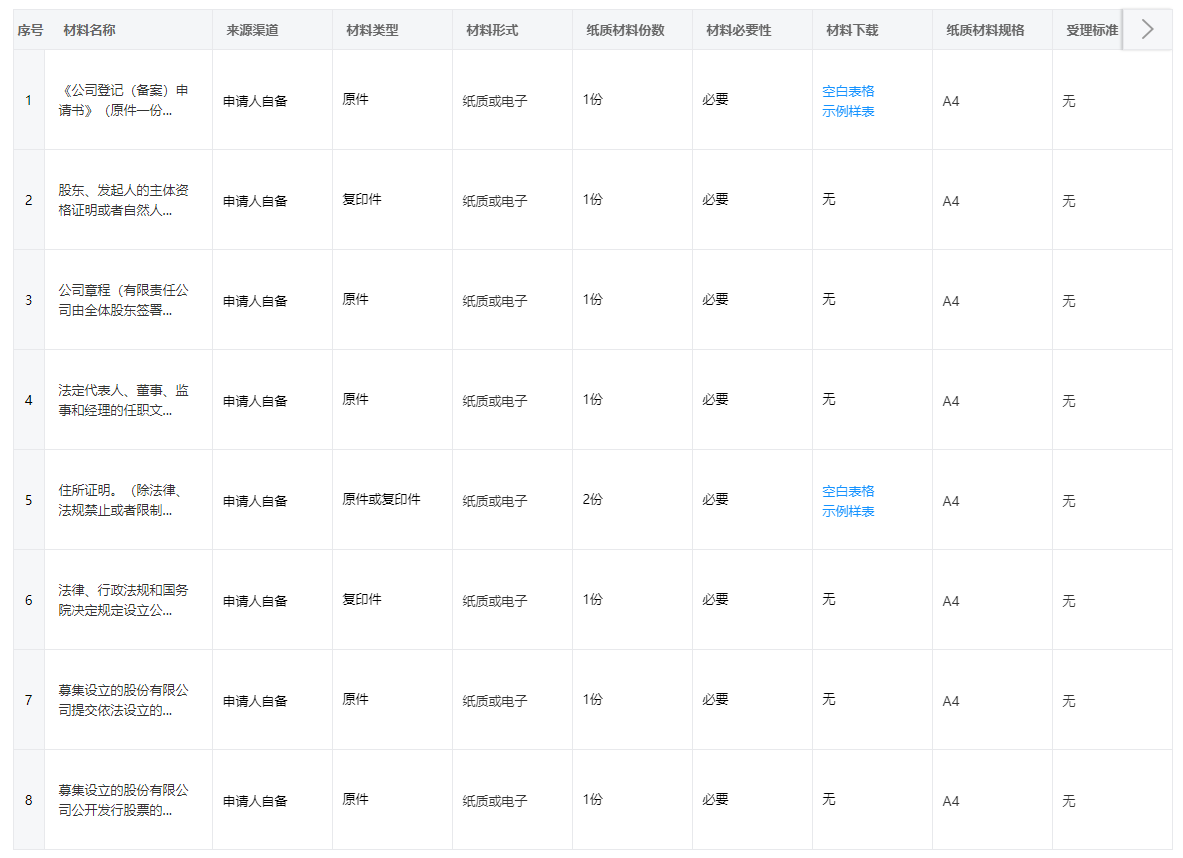Click the 材料下载 column header

(x=853, y=30)
